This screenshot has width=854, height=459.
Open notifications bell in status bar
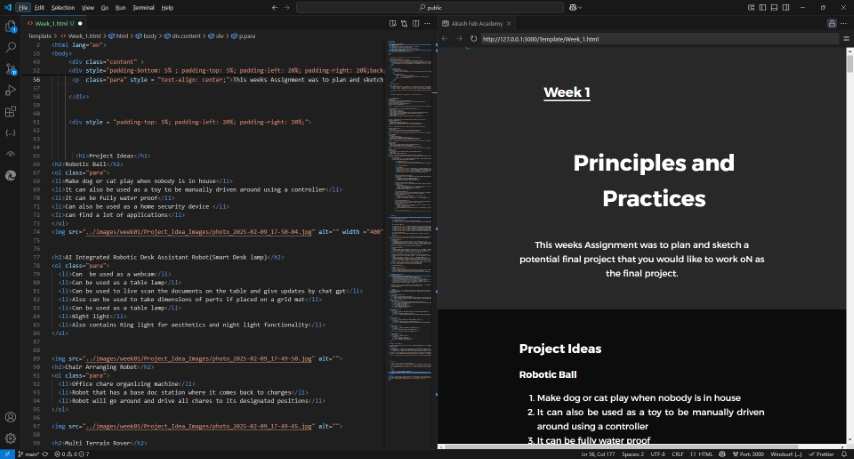click(x=844, y=454)
